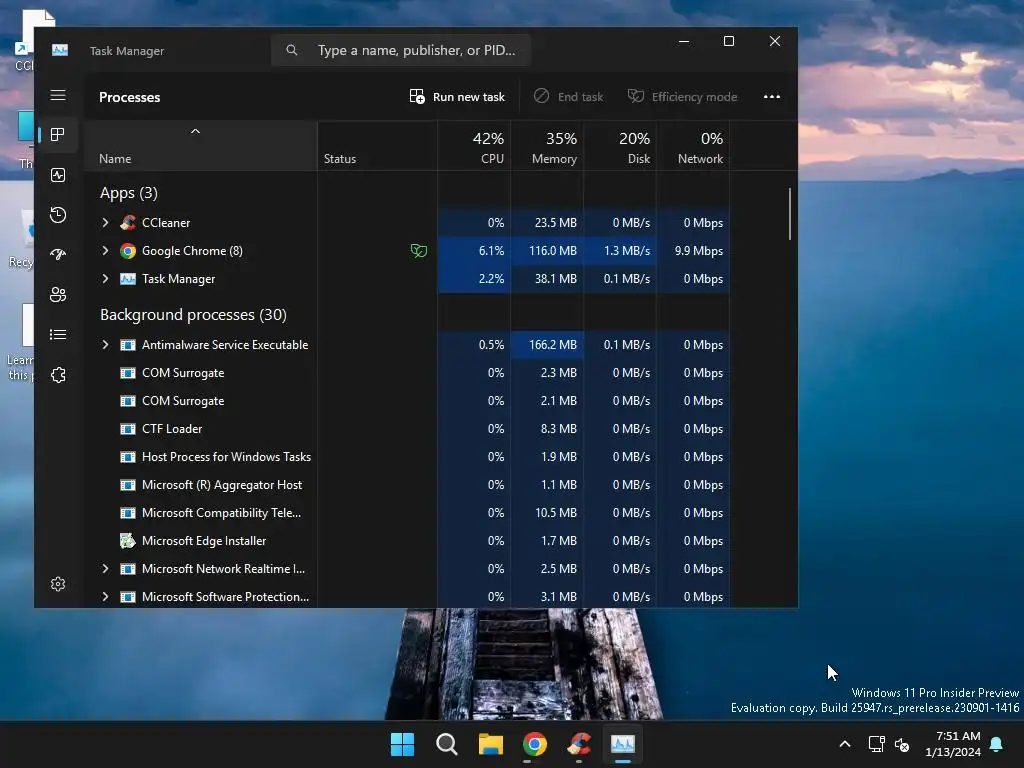Viewport: 1024px width, 768px height.
Task: Click Run new task
Action: pos(457,97)
